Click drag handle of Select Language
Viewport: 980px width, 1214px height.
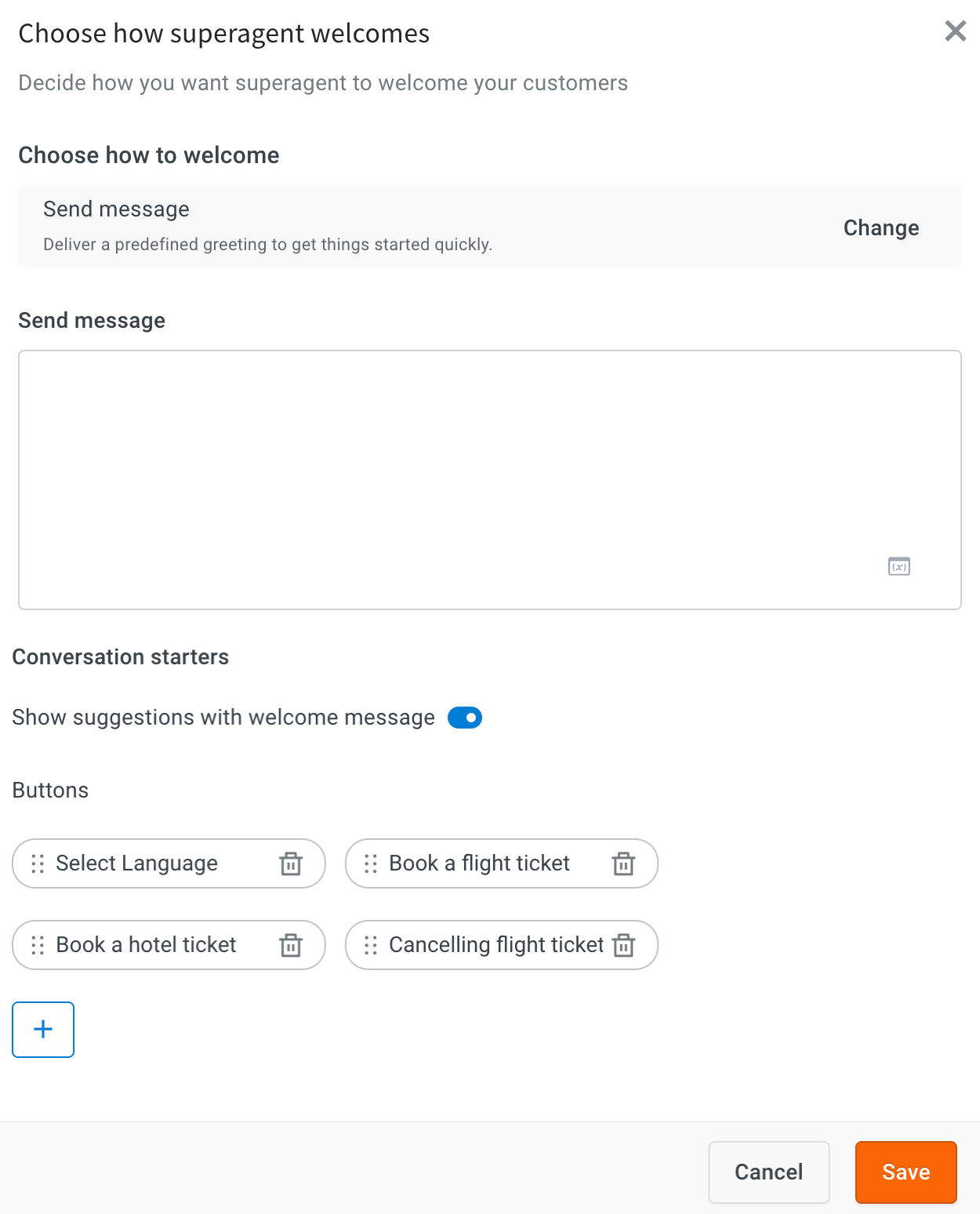(38, 863)
